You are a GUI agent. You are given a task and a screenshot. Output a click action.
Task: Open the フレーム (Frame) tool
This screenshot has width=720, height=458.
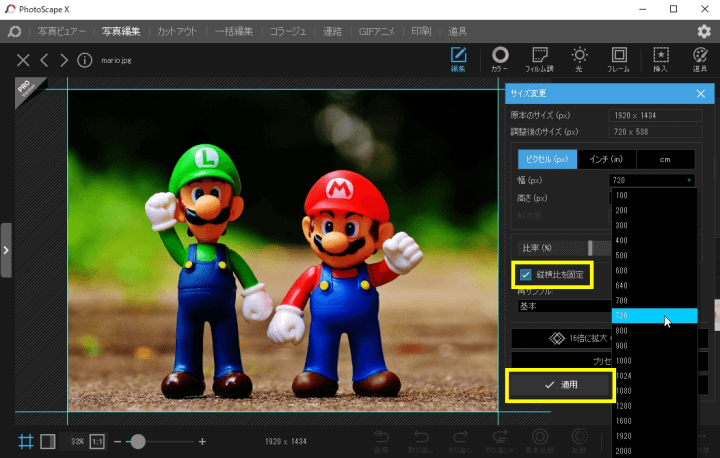(619, 59)
